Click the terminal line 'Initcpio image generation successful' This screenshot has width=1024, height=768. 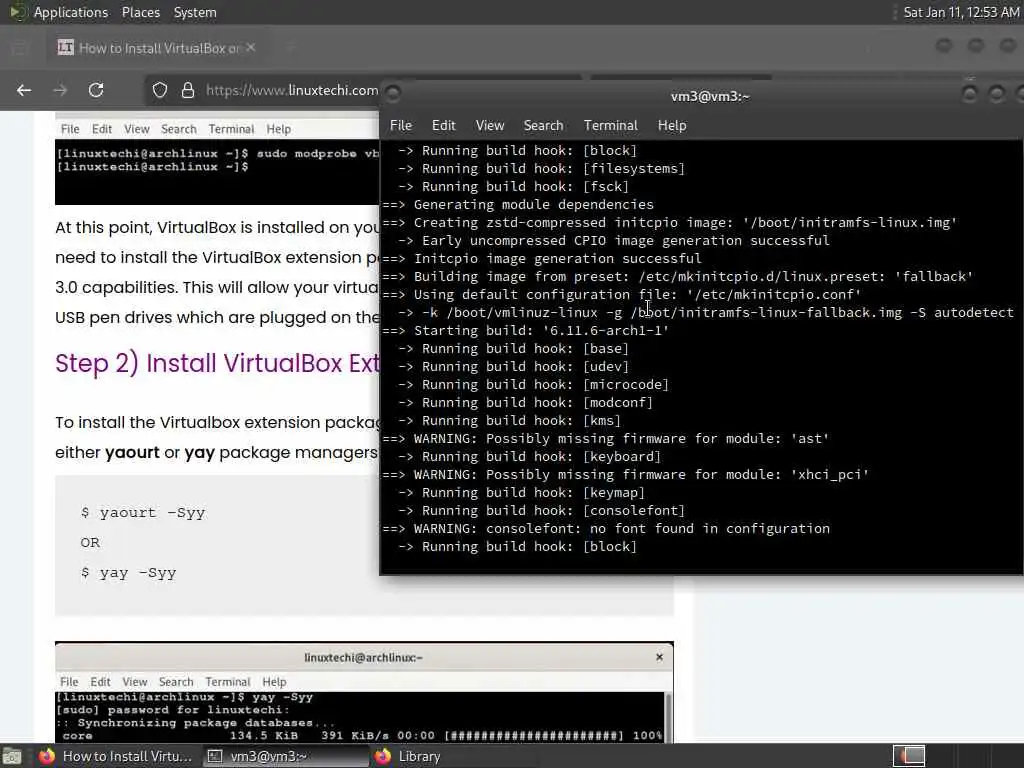pos(557,259)
